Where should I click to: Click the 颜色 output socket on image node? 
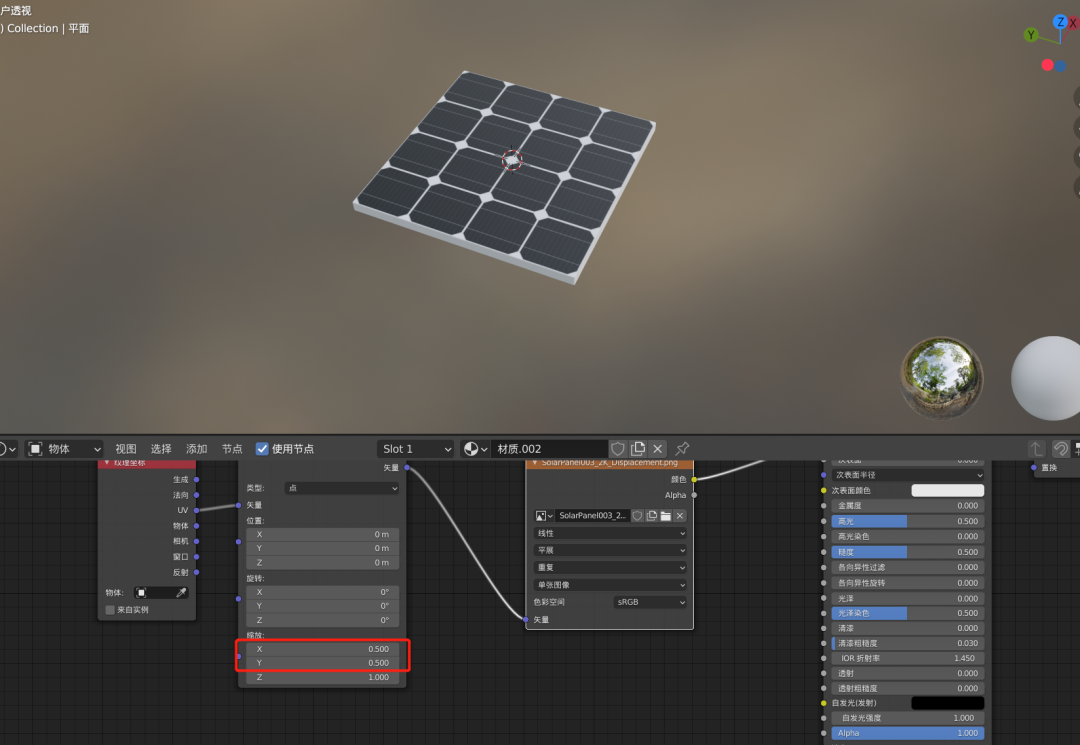(694, 479)
